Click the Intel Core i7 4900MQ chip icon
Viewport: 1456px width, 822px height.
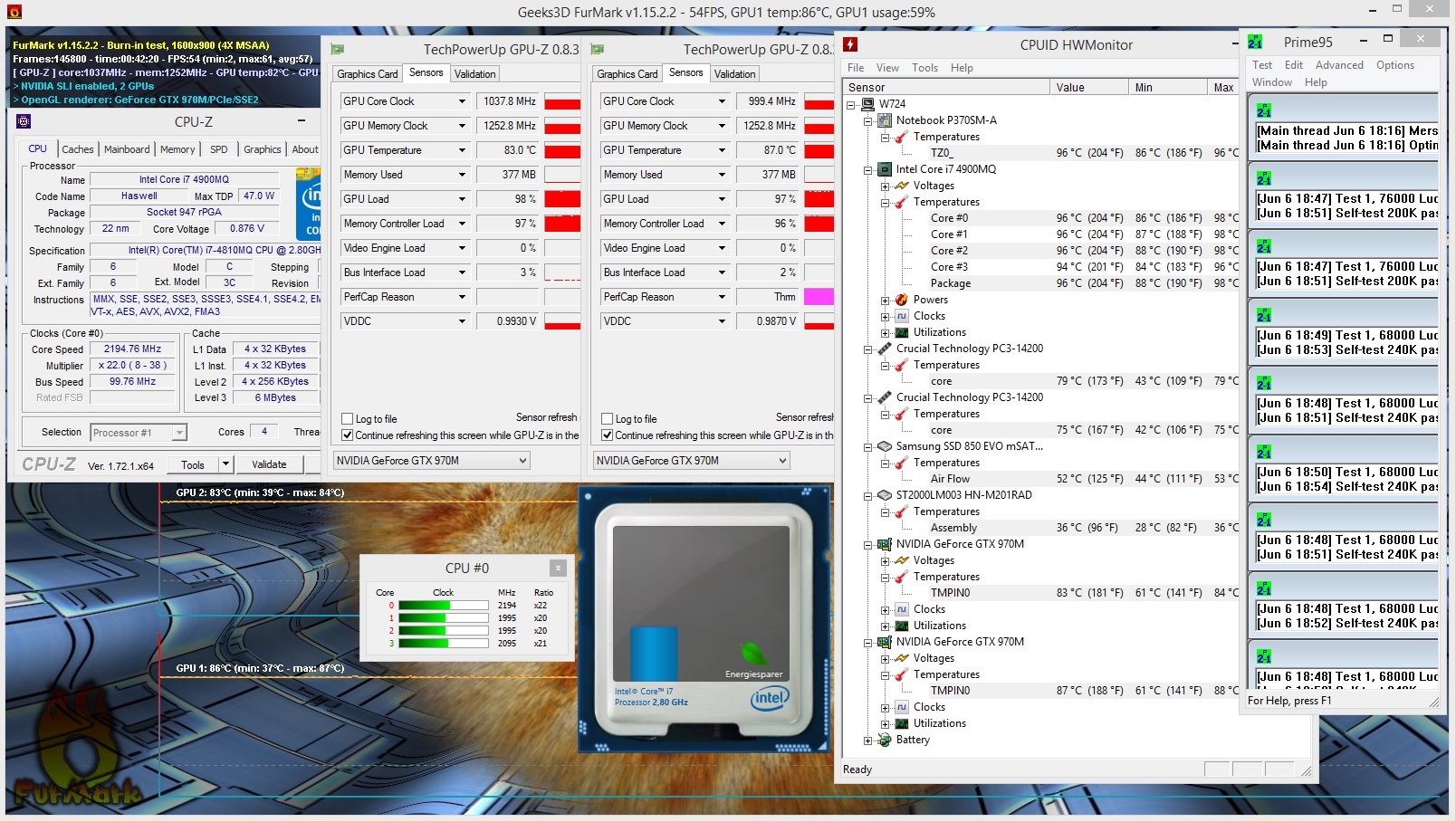click(885, 169)
